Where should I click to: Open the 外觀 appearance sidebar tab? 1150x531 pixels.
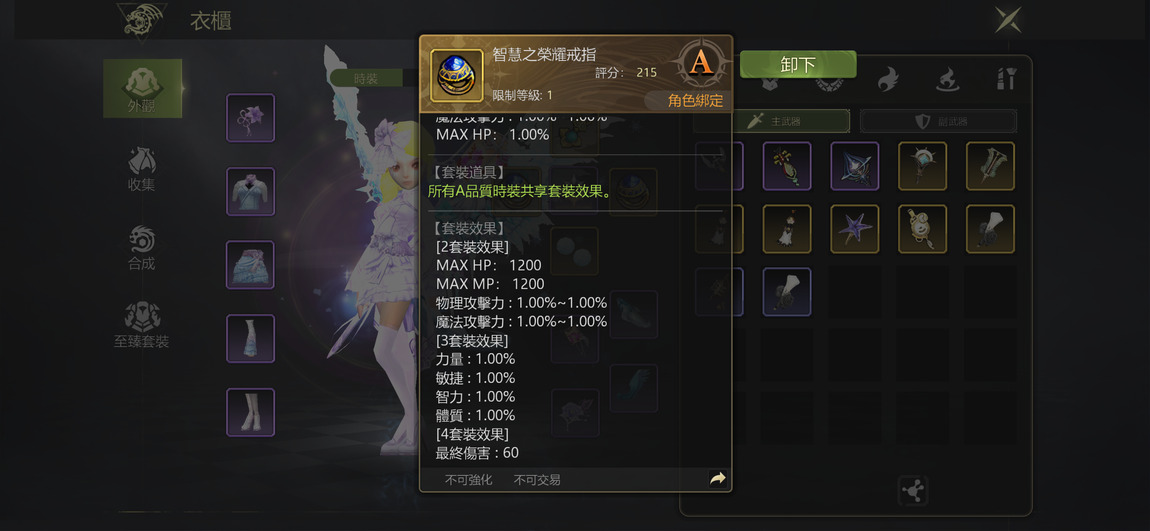(x=142, y=89)
